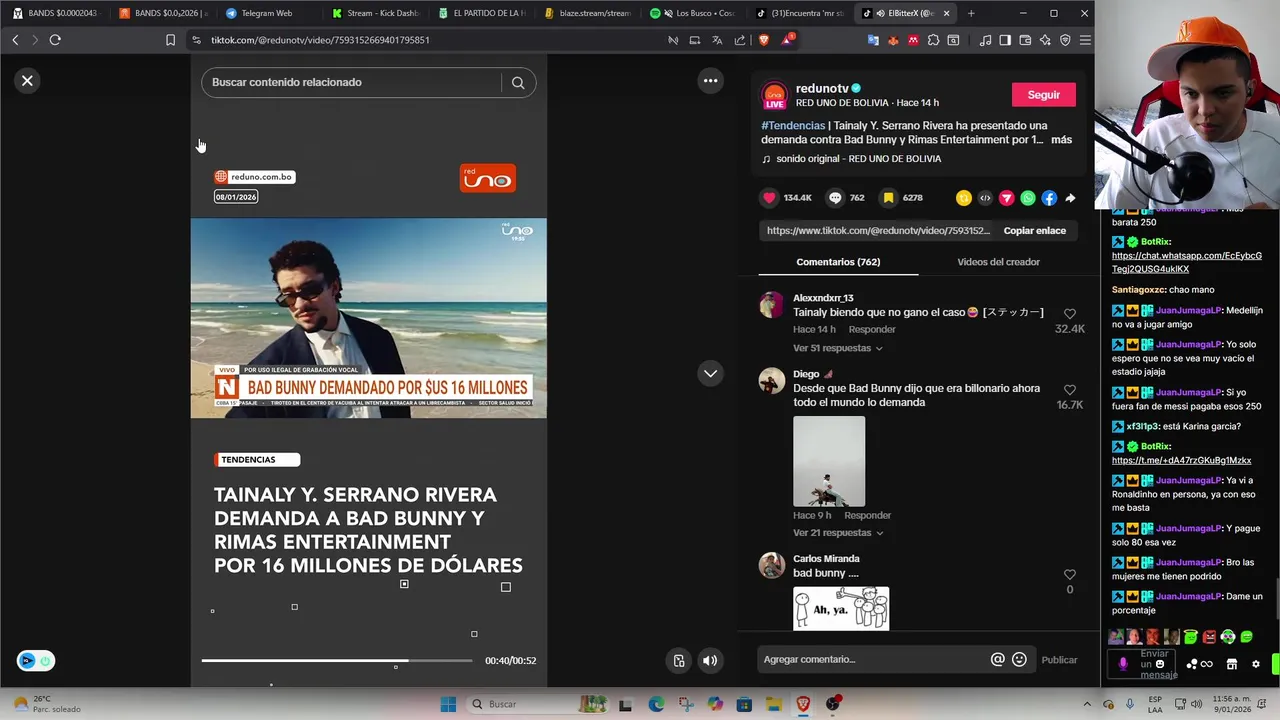Image resolution: width=1280 pixels, height=720 pixels.
Task: Go back with the browser back arrow
Action: (15, 40)
